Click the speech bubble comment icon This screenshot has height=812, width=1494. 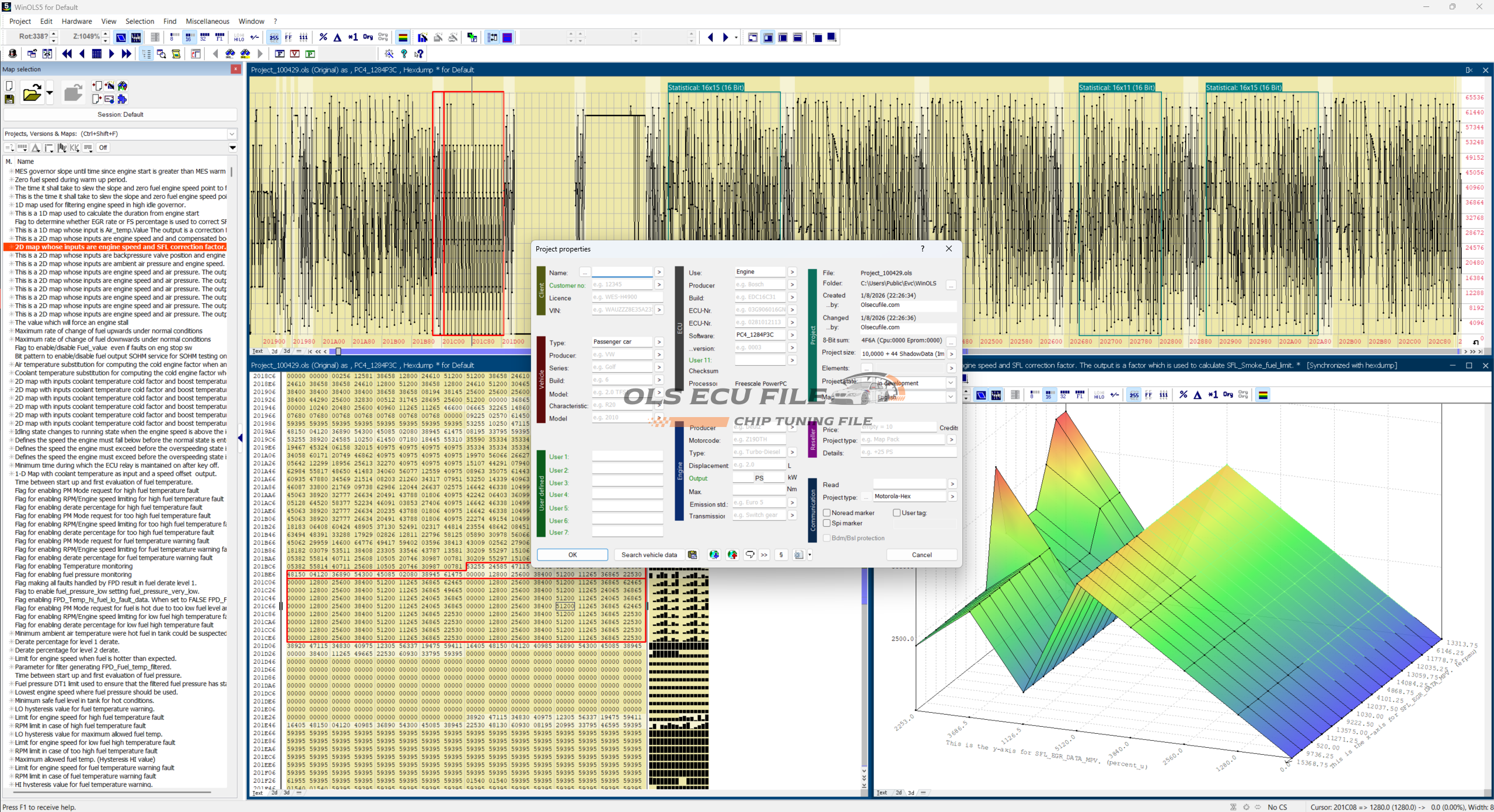click(750, 555)
